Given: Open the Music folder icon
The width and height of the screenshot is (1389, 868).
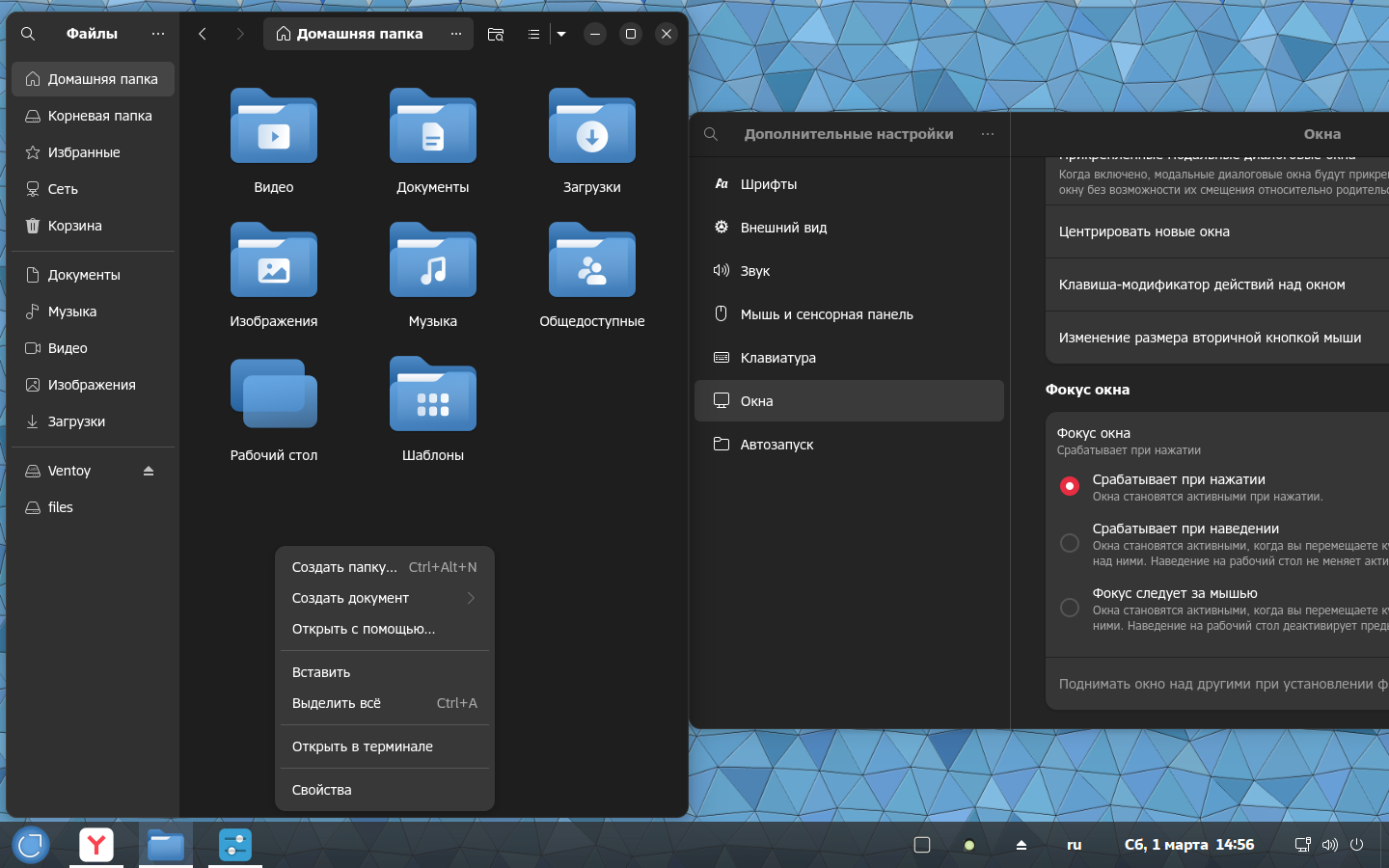Looking at the screenshot, I should coord(432,261).
